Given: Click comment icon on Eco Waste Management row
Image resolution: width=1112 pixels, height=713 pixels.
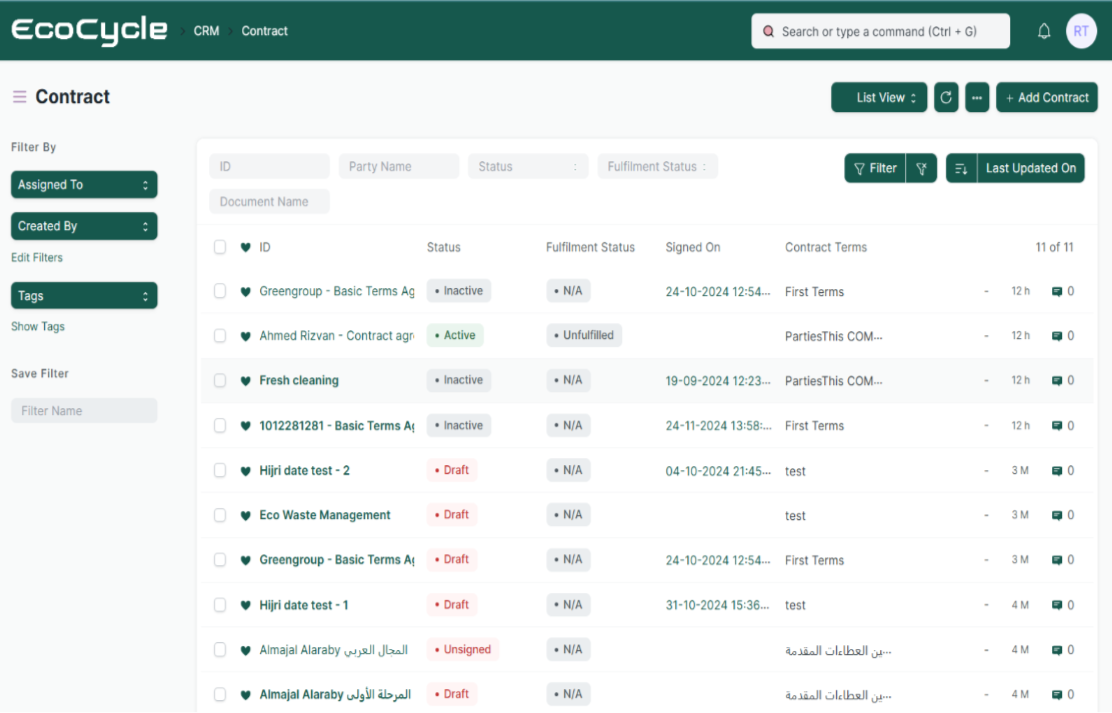Looking at the screenshot, I should click(x=1057, y=515).
